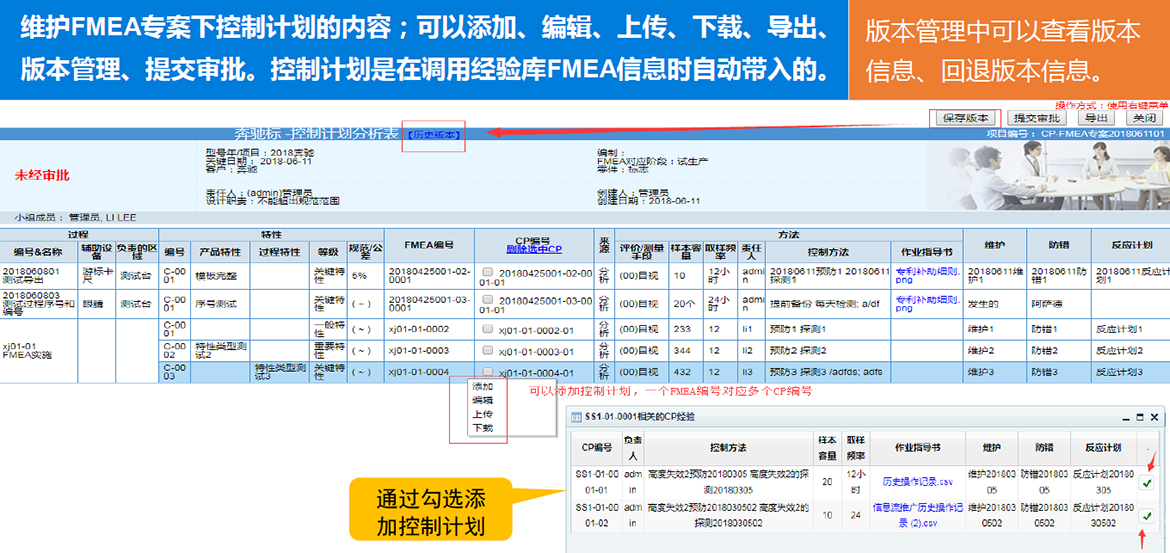The image size is (1170, 553).
Task: Click green checkmark for CP SS1-01-0001-01
Action: (1147, 483)
